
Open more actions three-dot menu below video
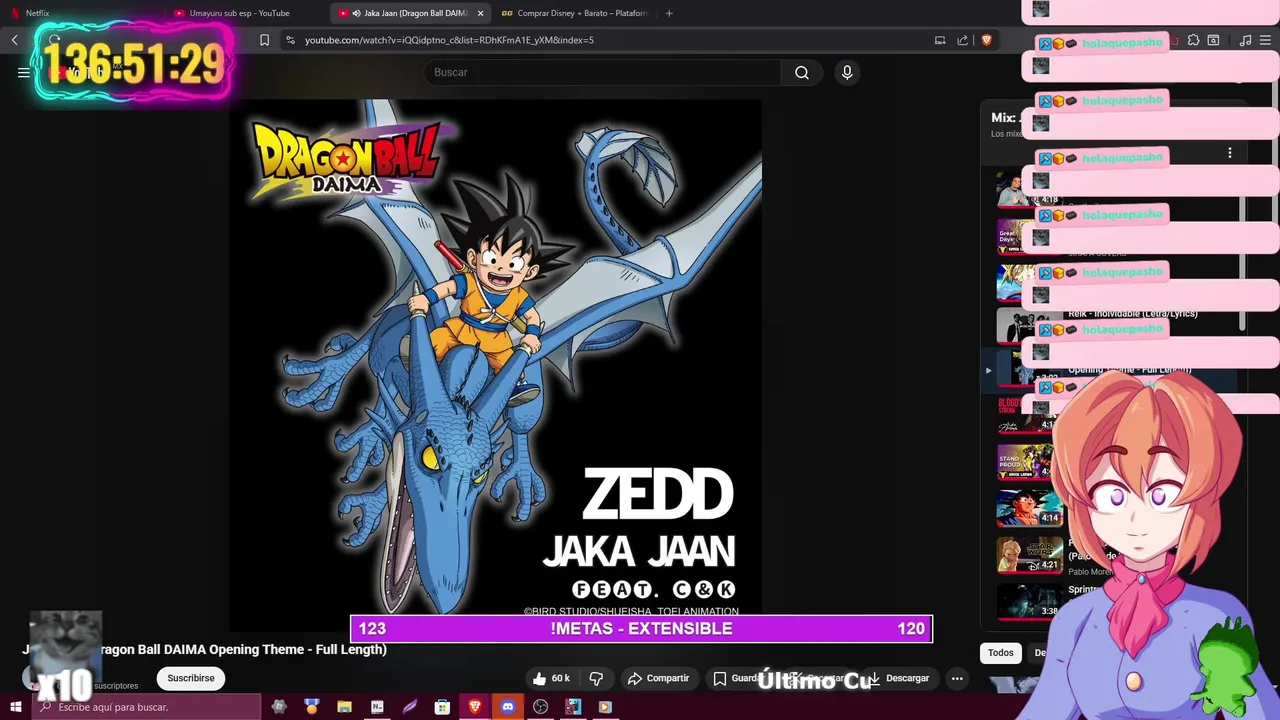point(957,678)
